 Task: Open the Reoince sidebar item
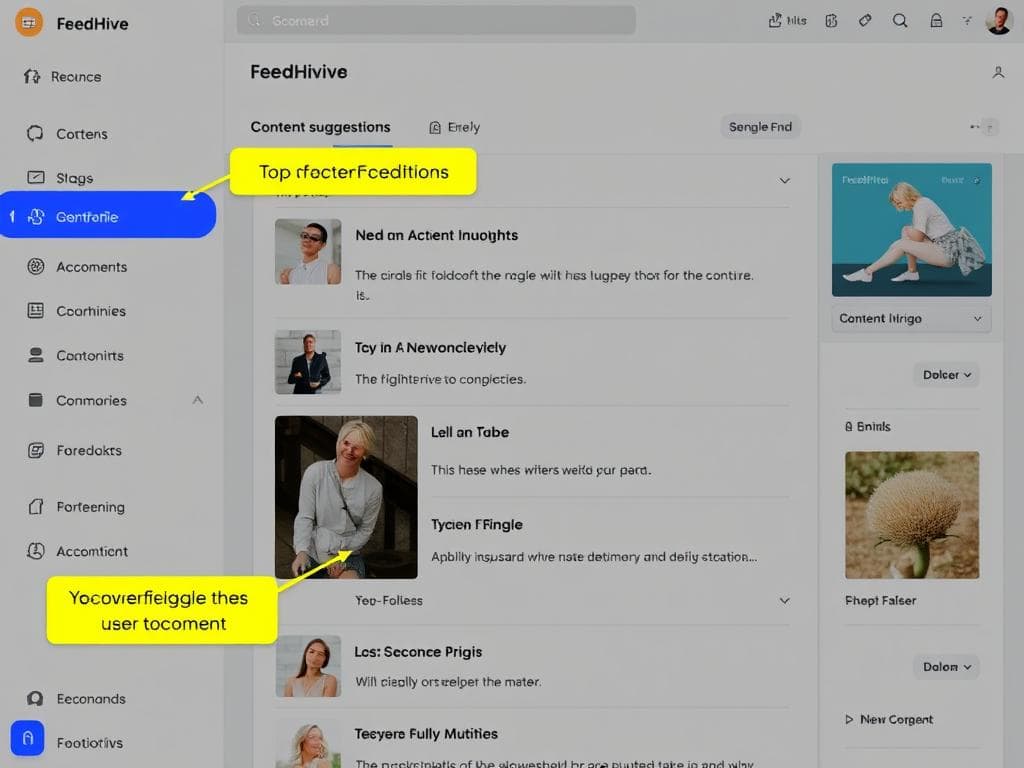(x=63, y=76)
